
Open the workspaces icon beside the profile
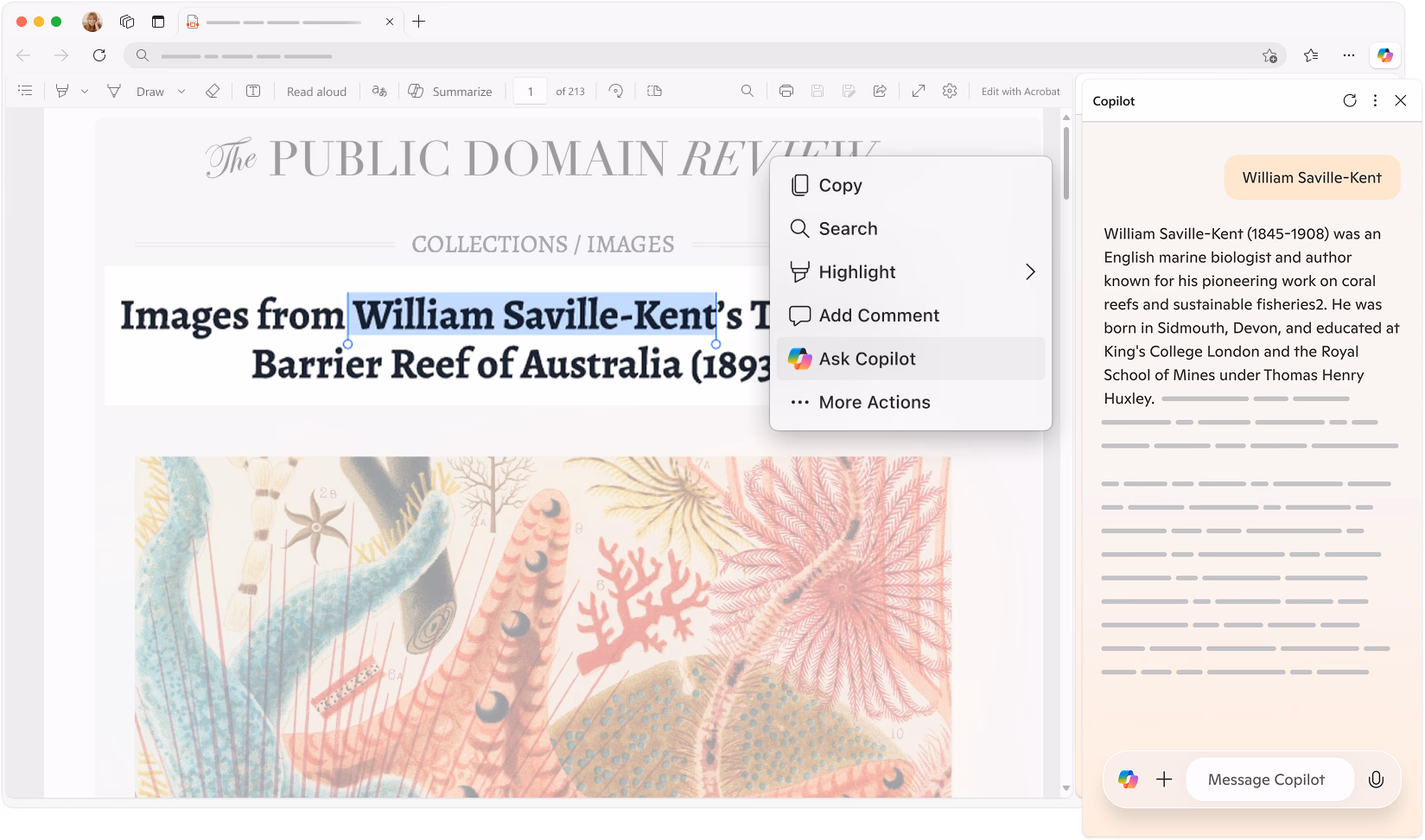click(127, 22)
